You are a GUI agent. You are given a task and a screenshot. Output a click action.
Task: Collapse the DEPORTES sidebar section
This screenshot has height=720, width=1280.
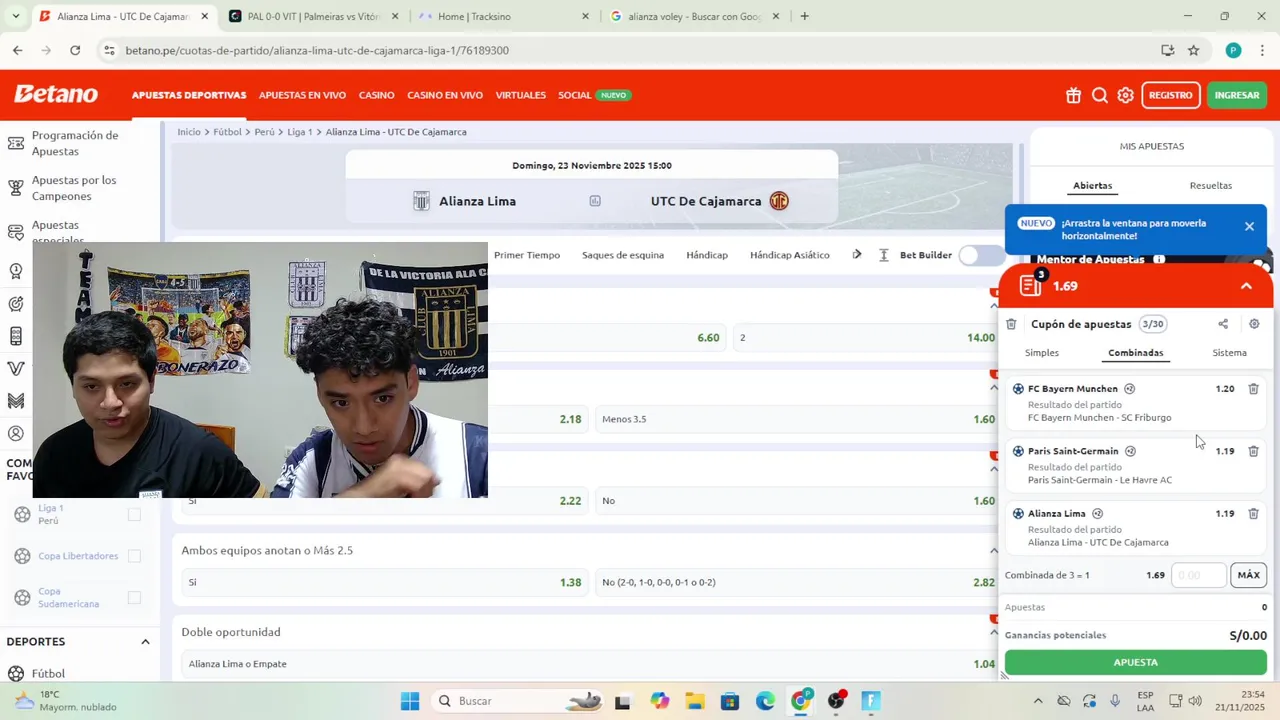pyautogui.click(x=145, y=642)
